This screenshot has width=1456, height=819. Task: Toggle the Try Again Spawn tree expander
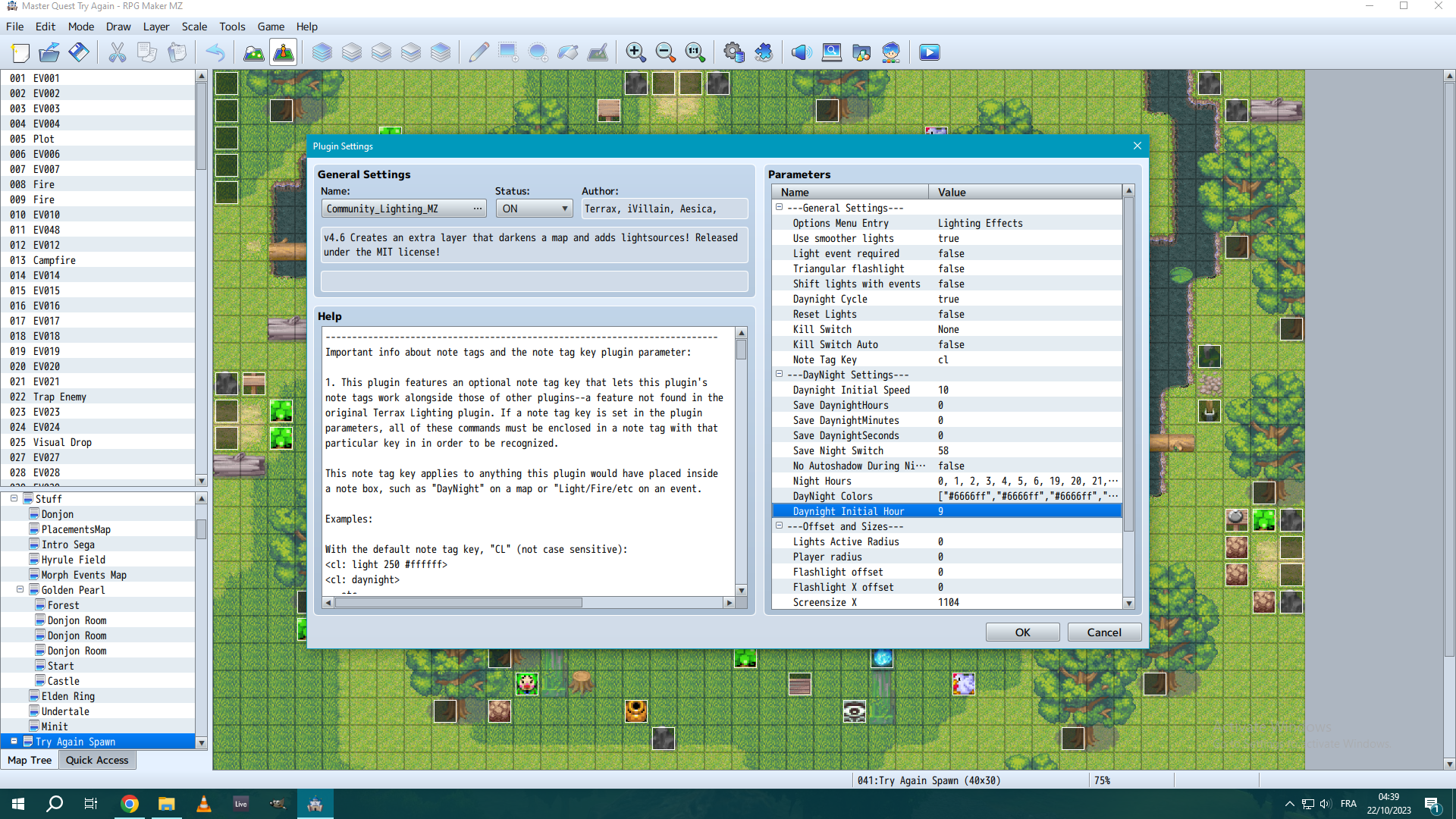14,741
